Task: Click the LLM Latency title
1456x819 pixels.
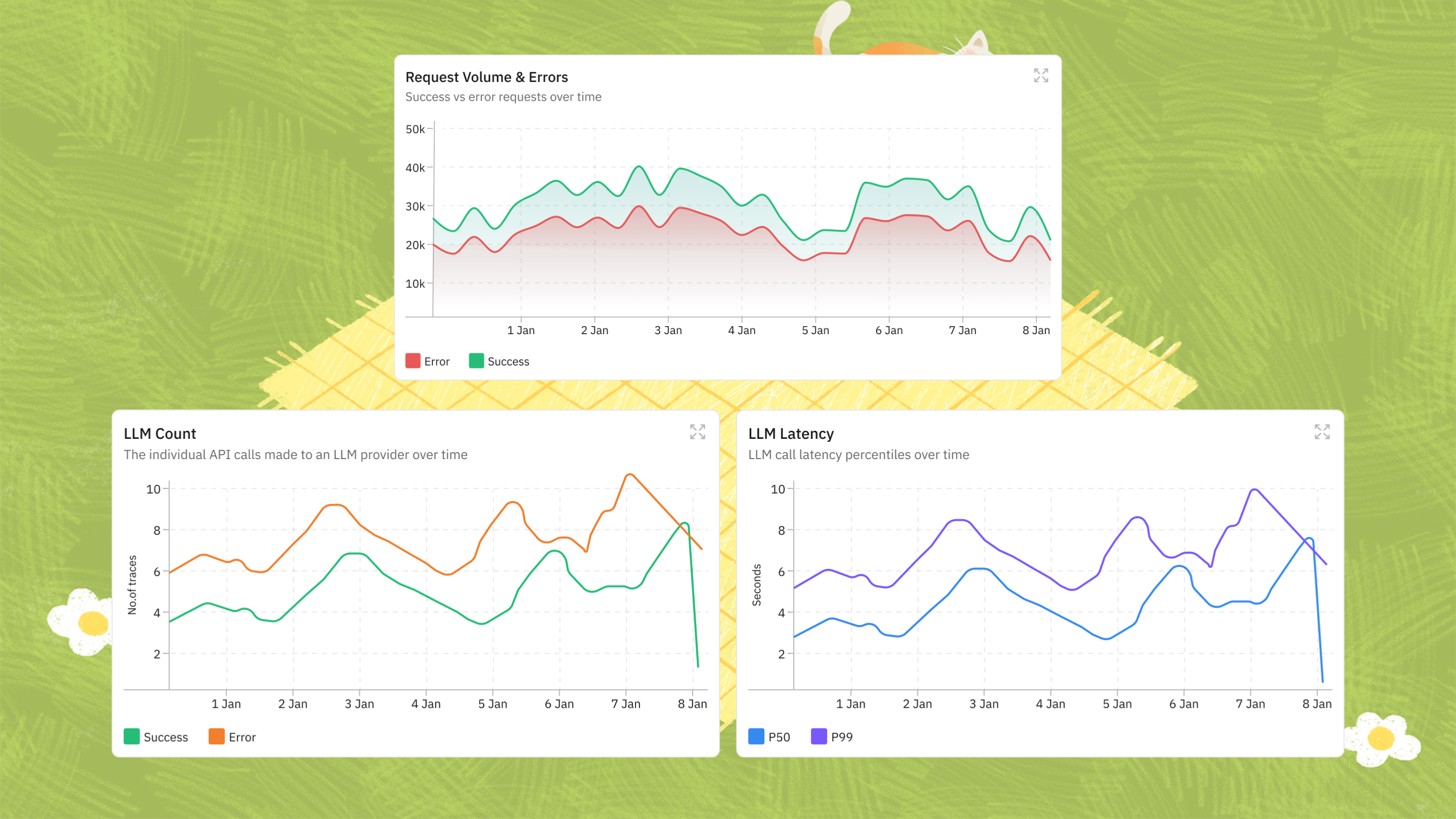Action: coord(791,434)
